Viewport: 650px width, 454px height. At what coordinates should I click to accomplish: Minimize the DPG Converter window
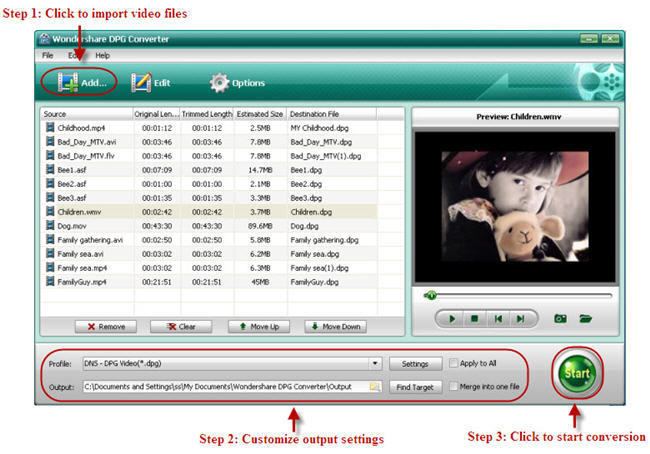[x=589, y=39]
